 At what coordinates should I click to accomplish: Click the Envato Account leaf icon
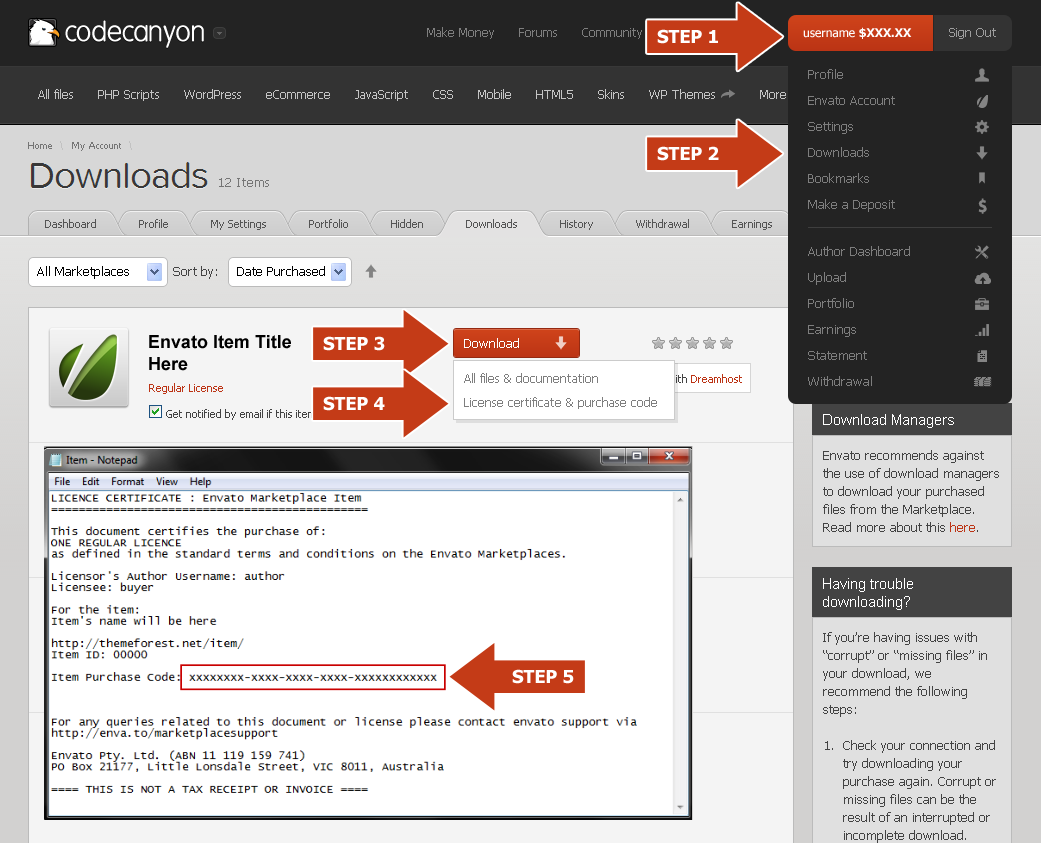point(982,101)
